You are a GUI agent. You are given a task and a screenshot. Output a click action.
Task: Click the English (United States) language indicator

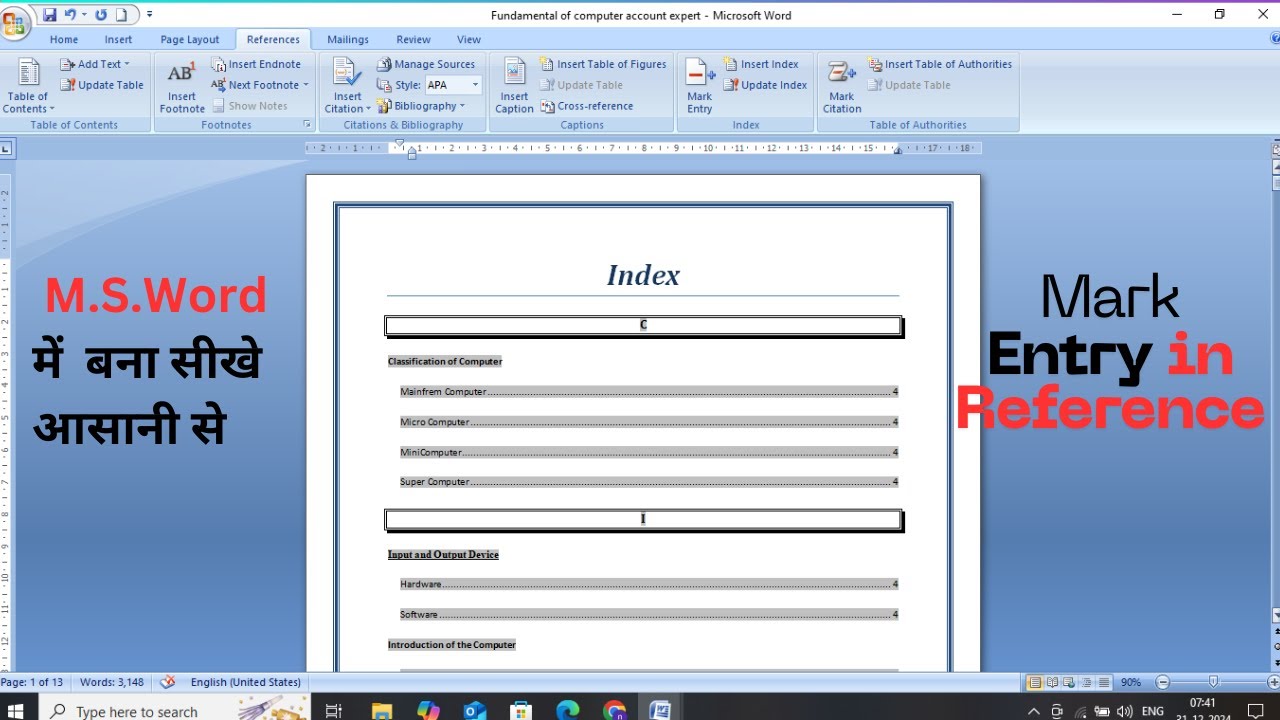[246, 682]
